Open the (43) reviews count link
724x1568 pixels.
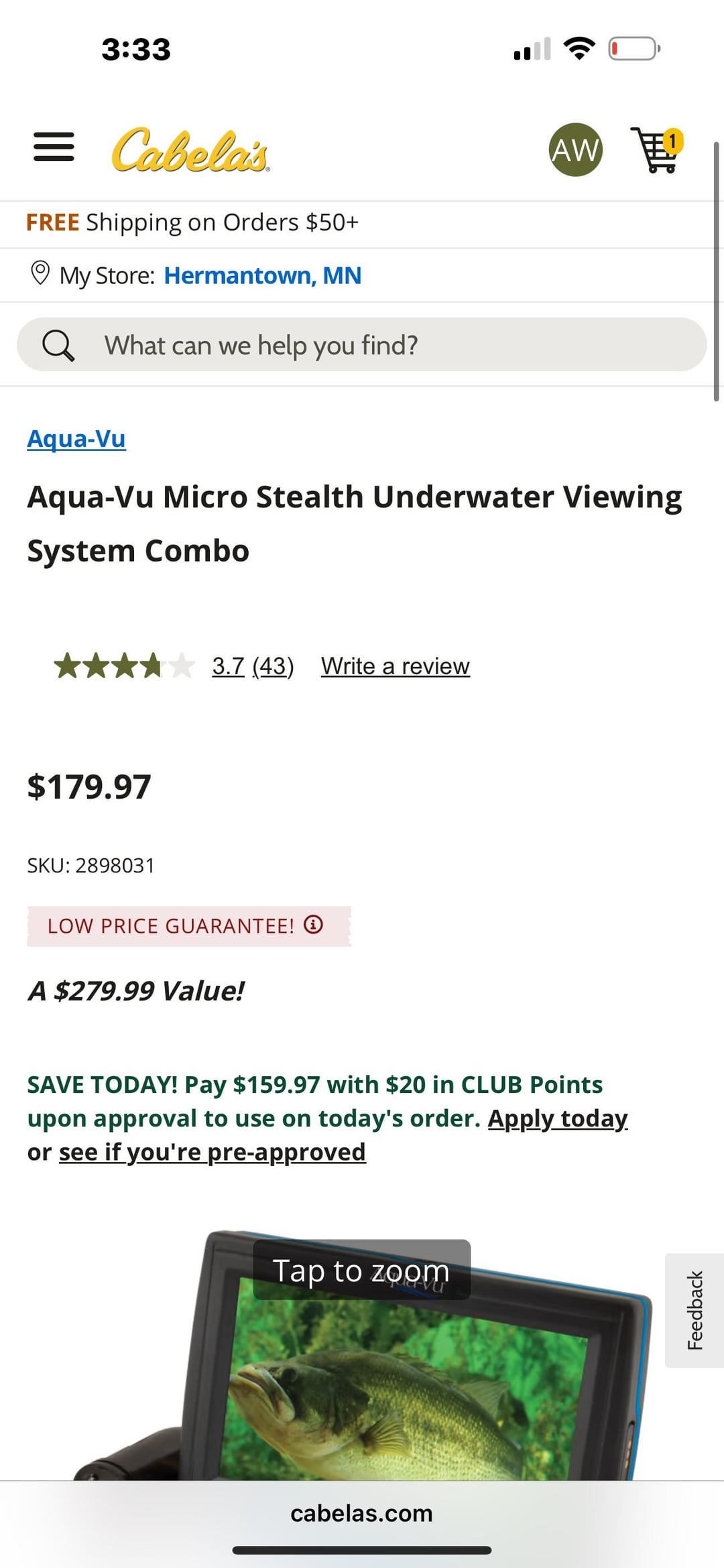click(x=273, y=666)
